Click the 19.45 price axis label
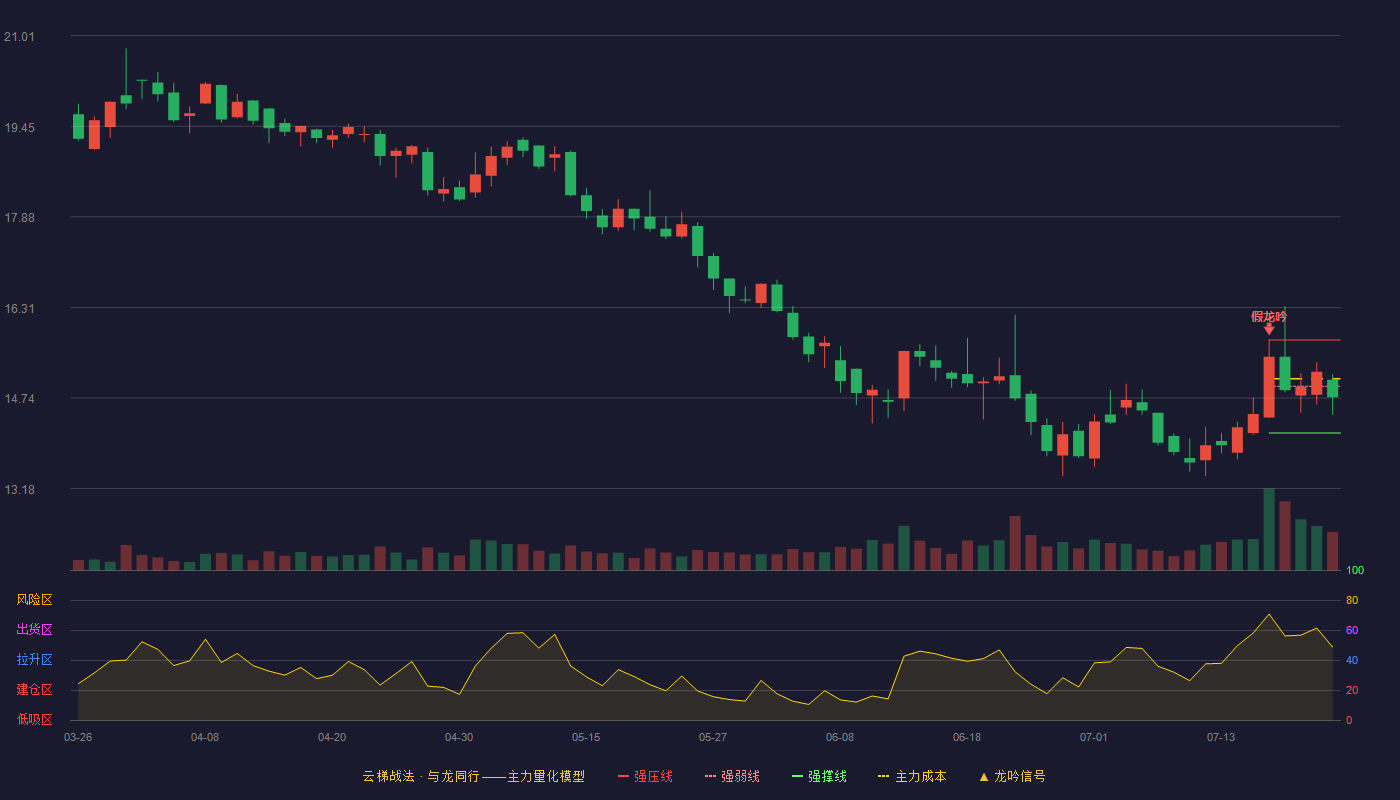The width and height of the screenshot is (1400, 800). coord(19,128)
